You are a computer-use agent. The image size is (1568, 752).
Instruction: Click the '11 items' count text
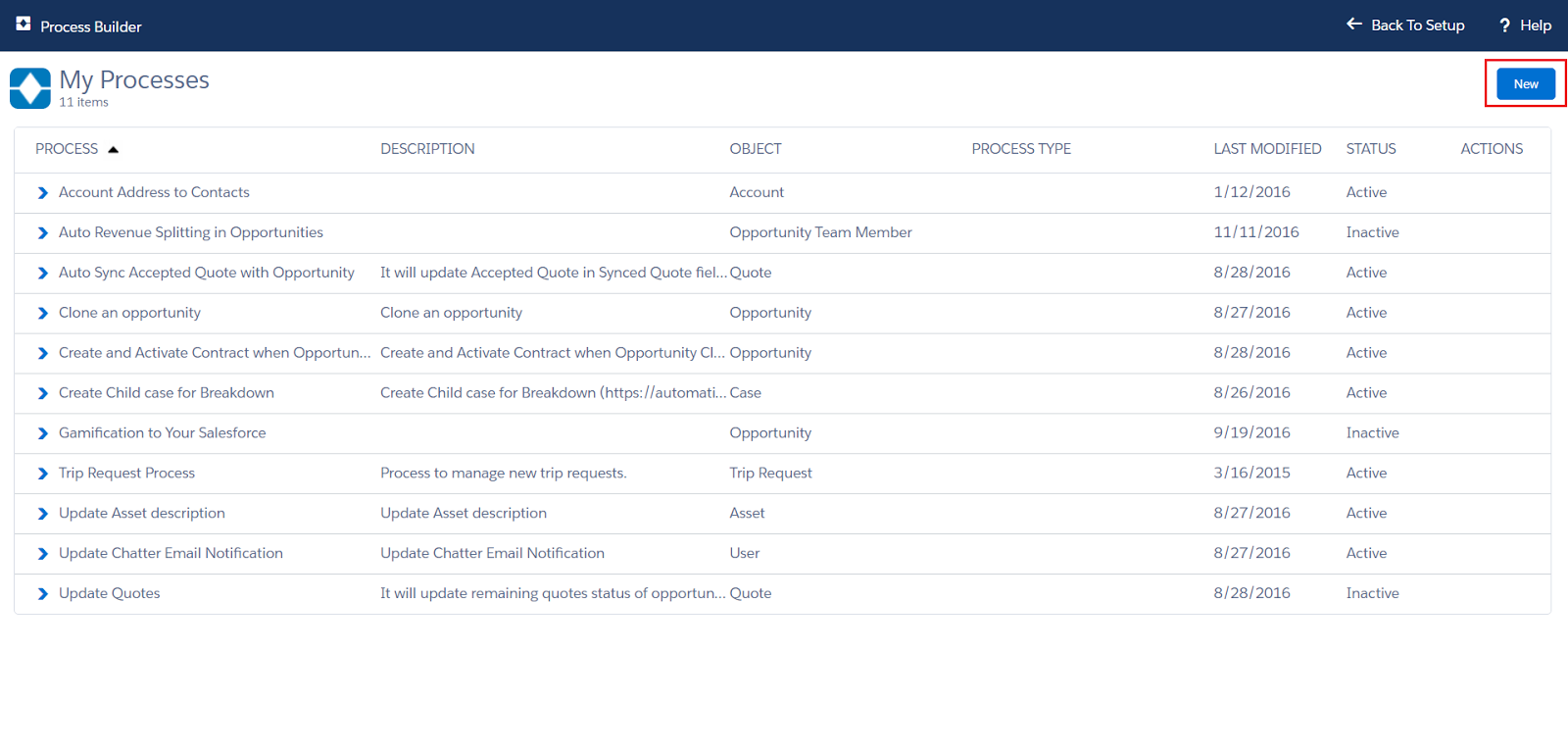(83, 103)
